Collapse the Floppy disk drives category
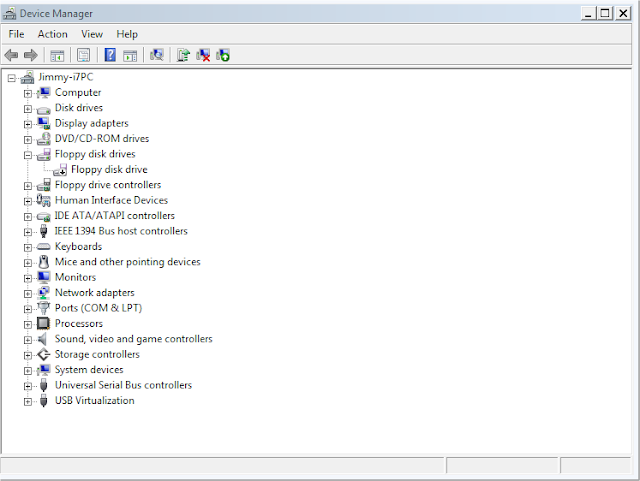 pyautogui.click(x=27, y=155)
